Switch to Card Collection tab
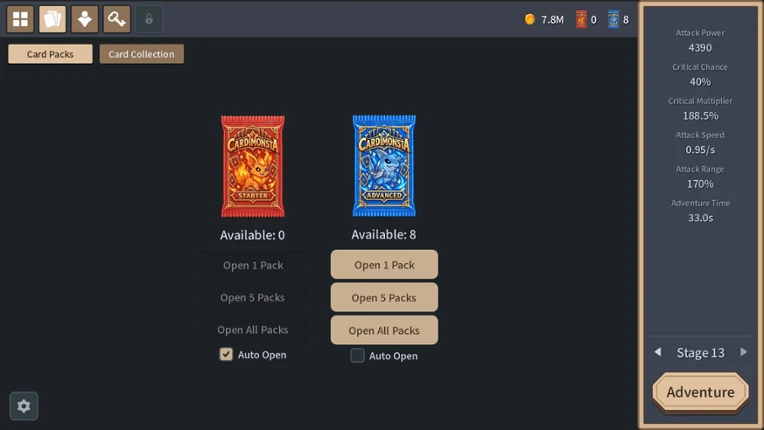Viewport: 764px width, 430px height. 141,54
